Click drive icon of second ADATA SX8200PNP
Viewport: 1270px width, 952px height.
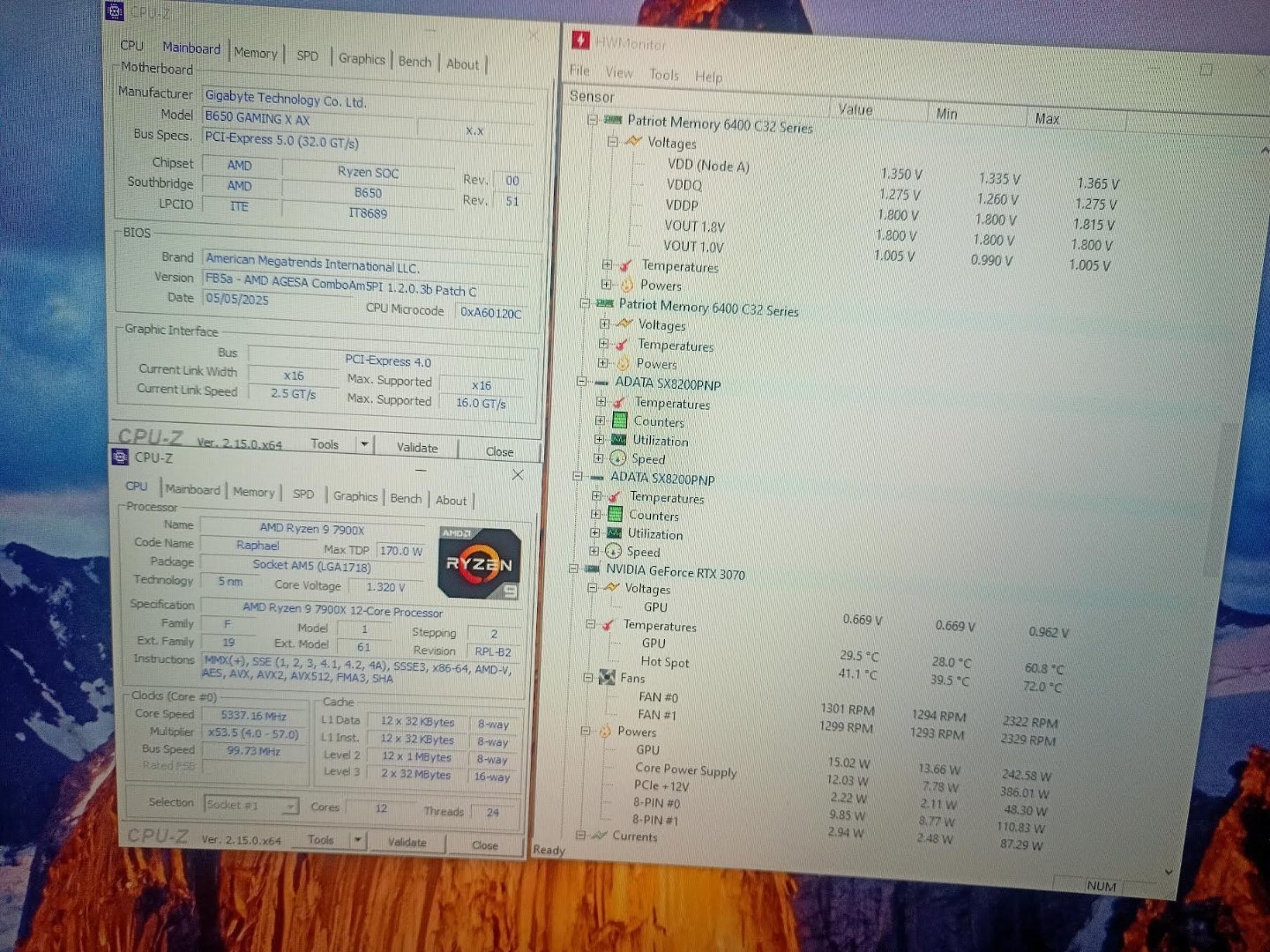(x=597, y=477)
